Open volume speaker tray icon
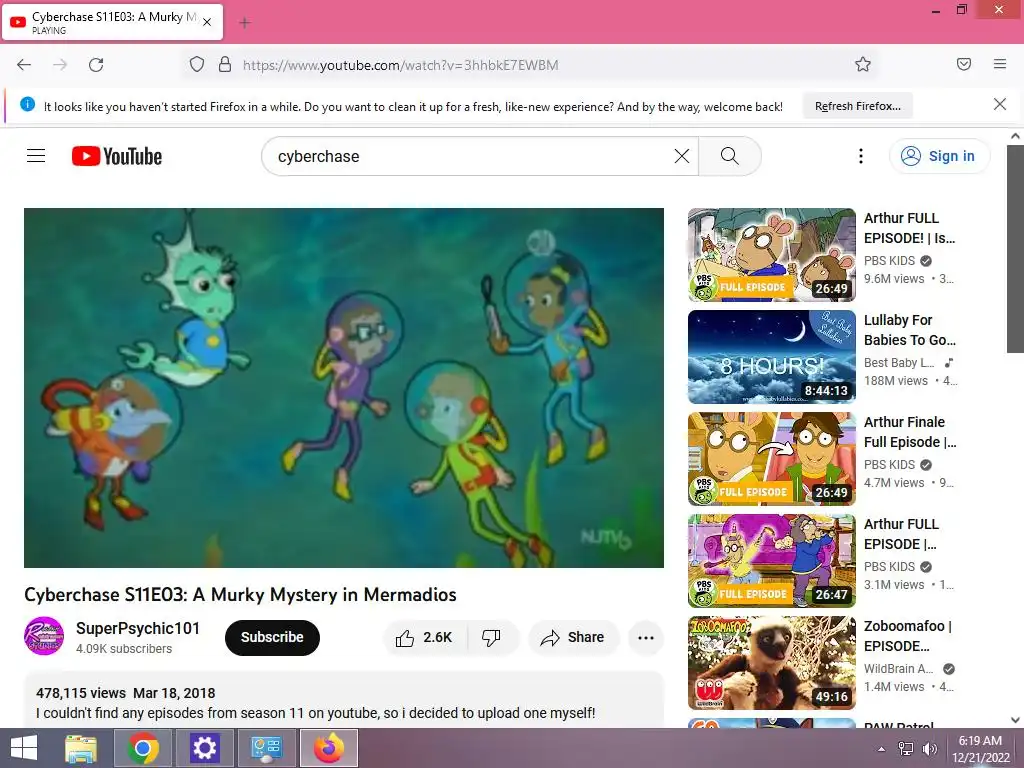Viewport: 1024px width, 768px height. pos(929,749)
